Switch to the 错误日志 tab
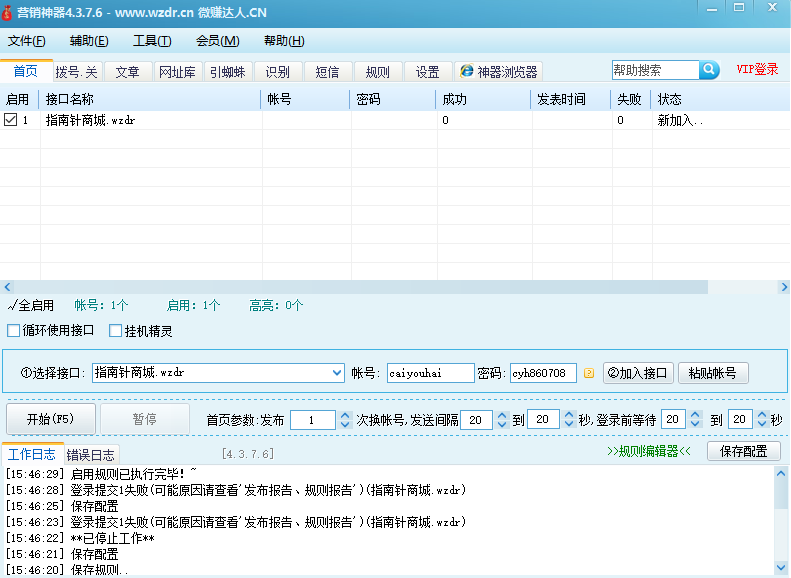Viewport: 791px width, 578px height. pyautogui.click(x=91, y=455)
